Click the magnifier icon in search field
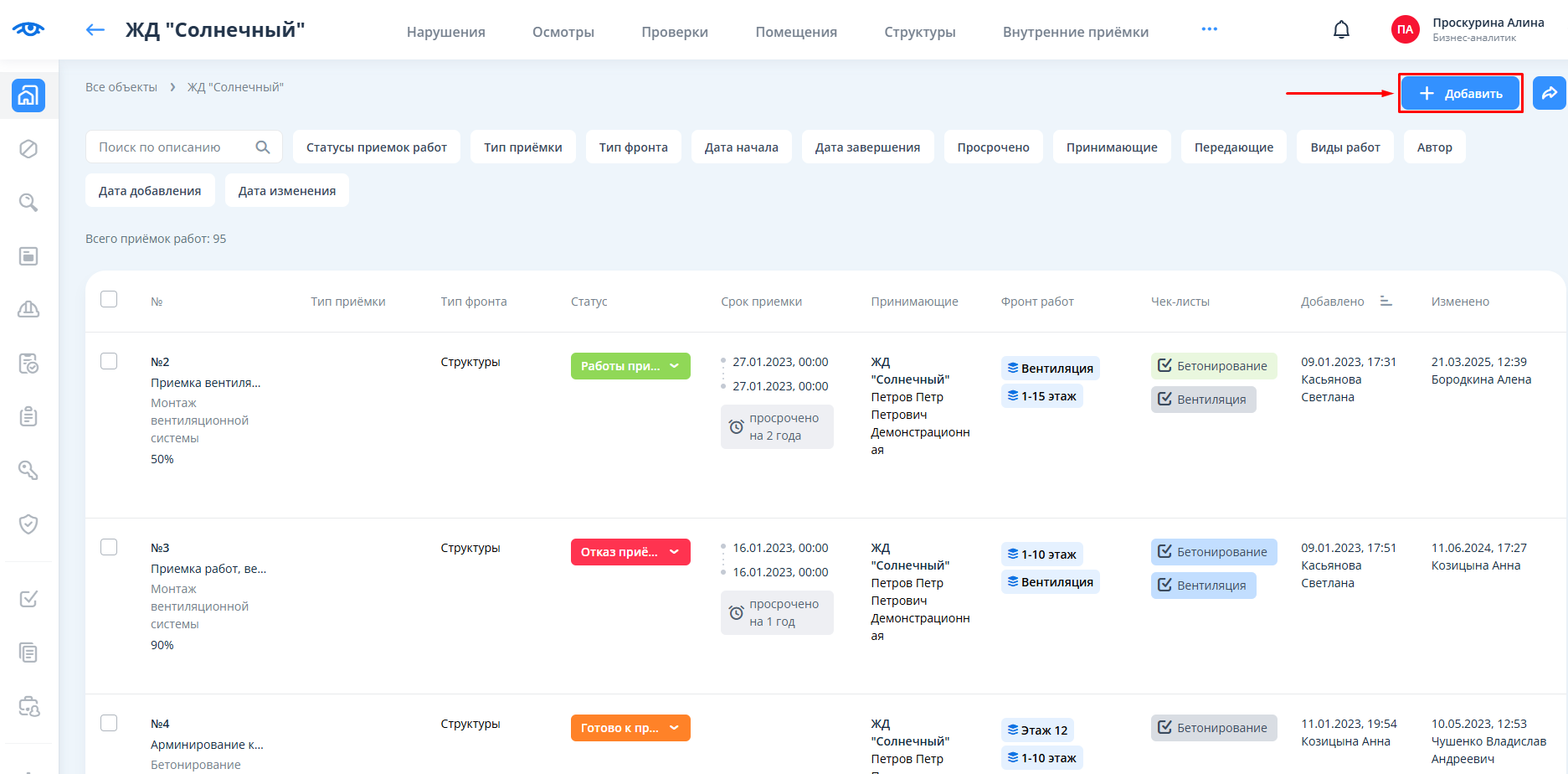Viewport: 1568px width, 774px height. click(x=263, y=147)
